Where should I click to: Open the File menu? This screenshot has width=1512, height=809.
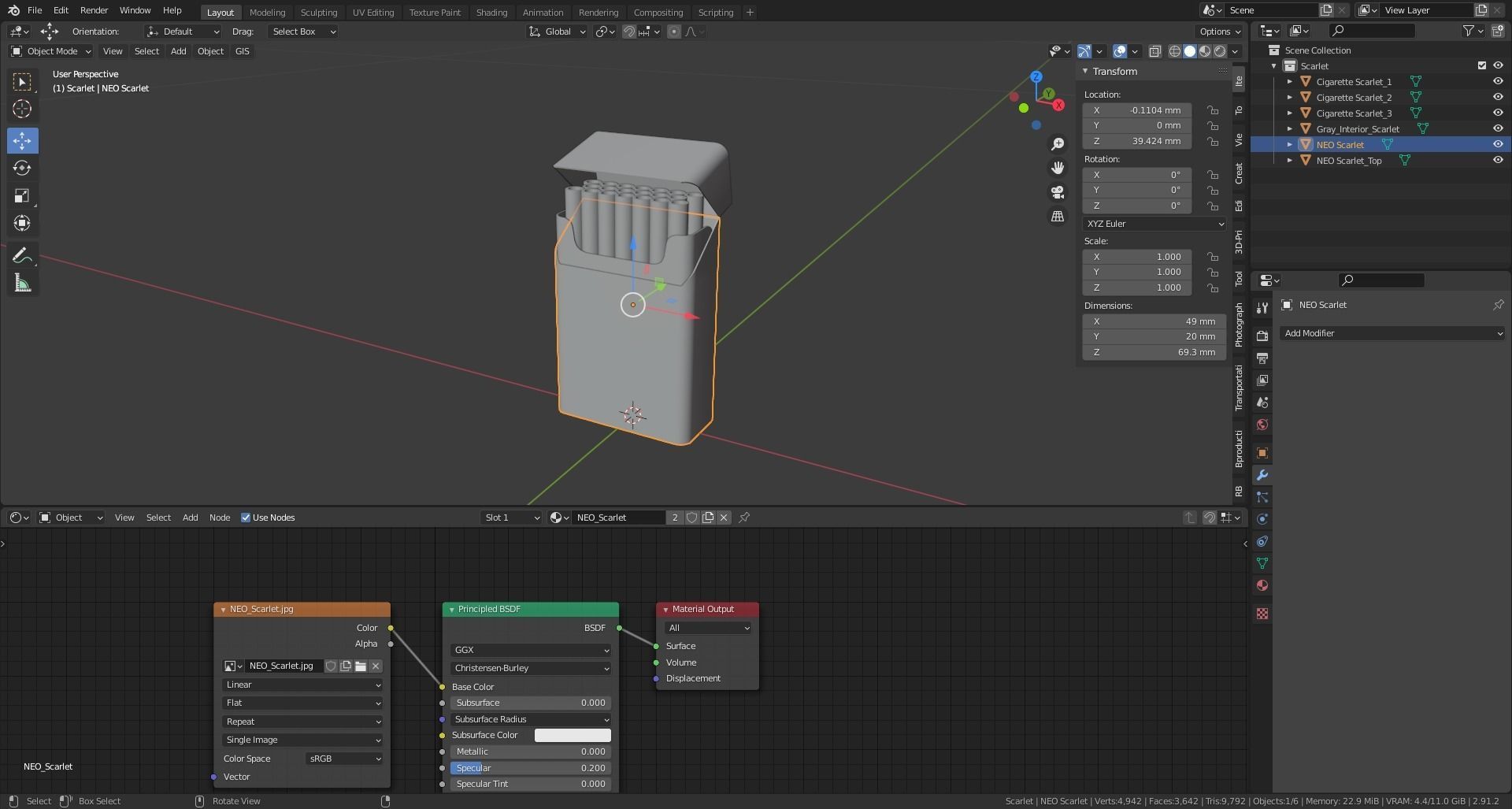pos(35,10)
